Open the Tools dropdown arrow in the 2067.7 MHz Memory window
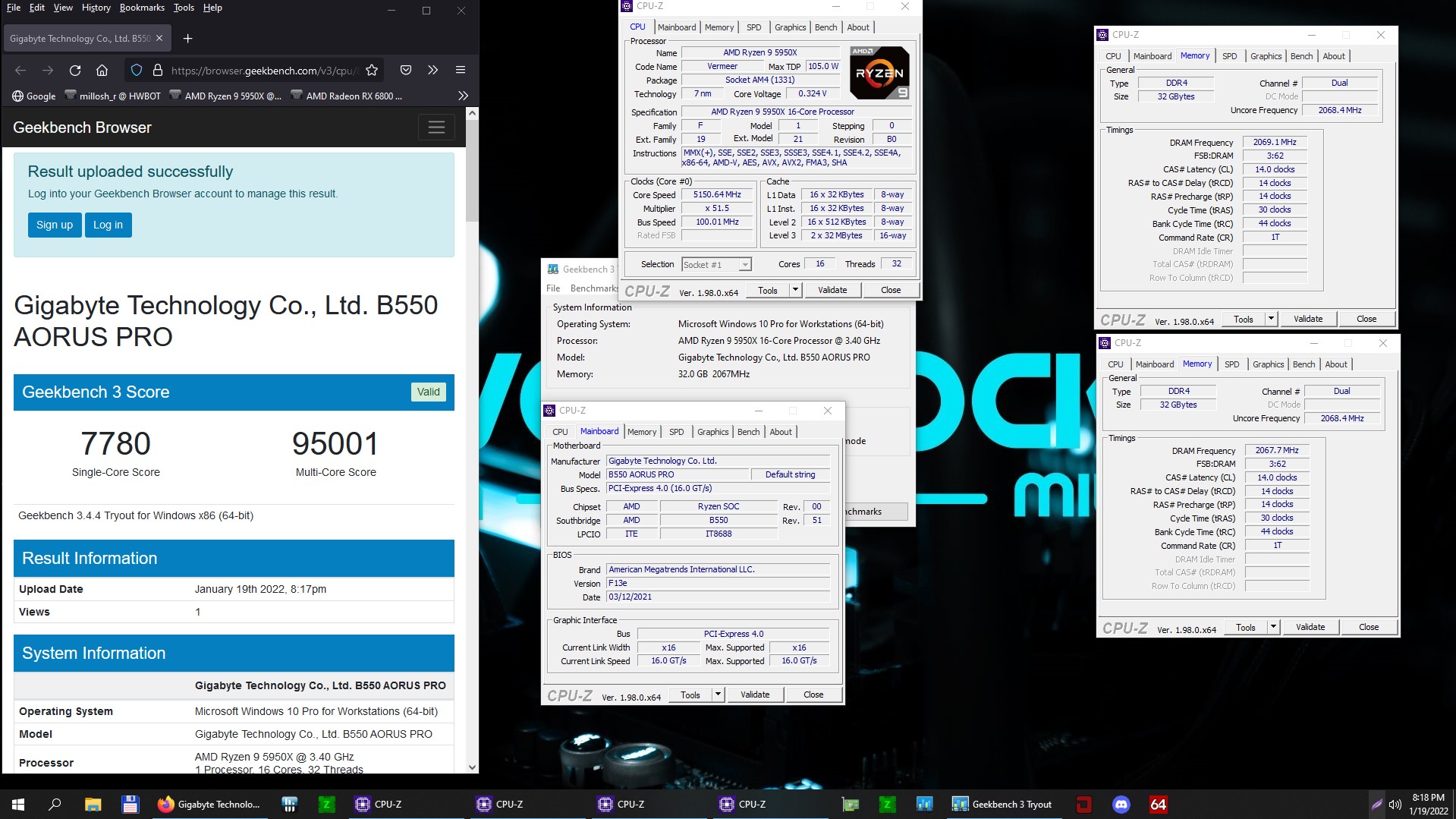Image resolution: width=1456 pixels, height=819 pixels. coord(1273,627)
